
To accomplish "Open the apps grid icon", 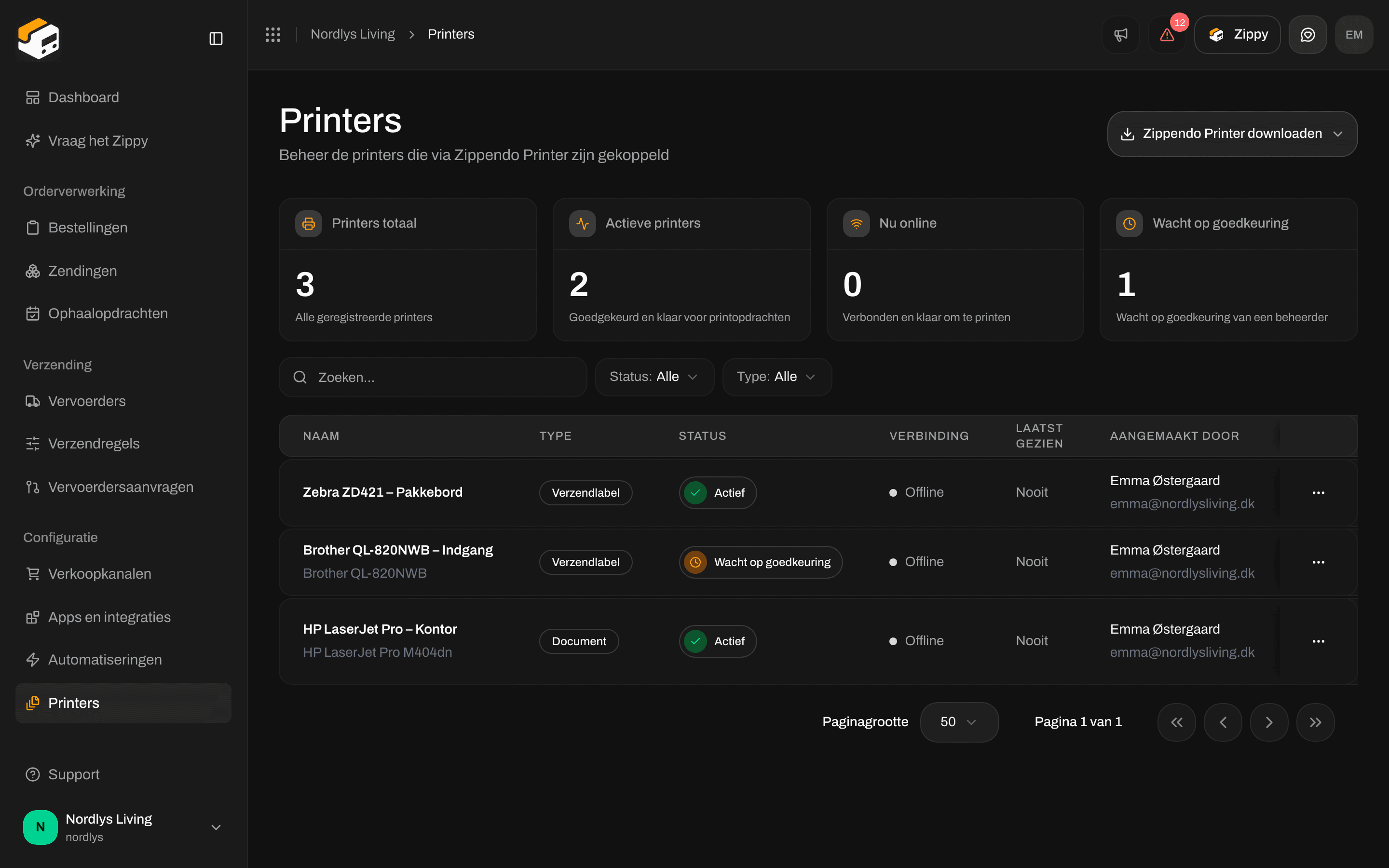I will (272, 34).
